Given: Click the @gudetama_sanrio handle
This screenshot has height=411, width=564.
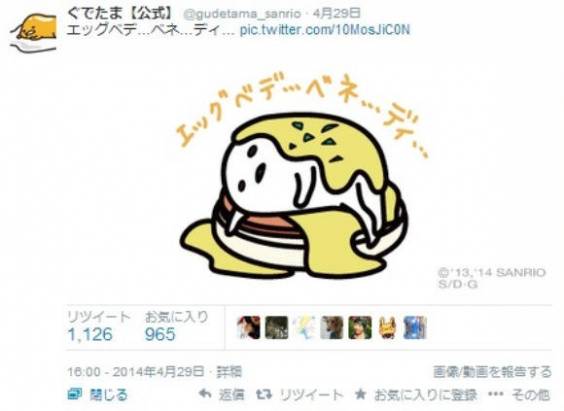Looking at the screenshot, I should 242,14.
